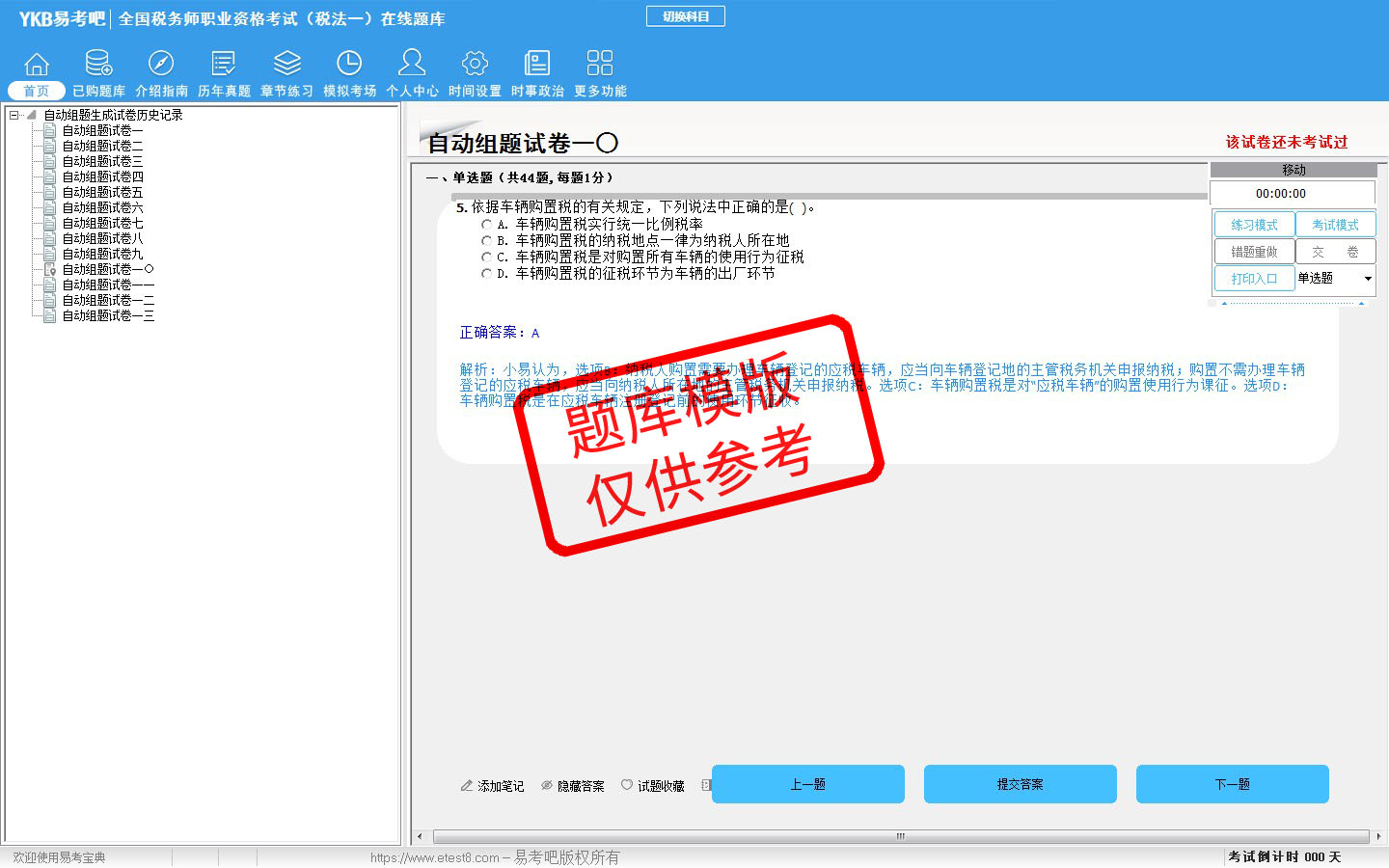This screenshot has width=1389, height=868.
Task: Open the 单选题 question type dropdown
Action: tap(1335, 279)
